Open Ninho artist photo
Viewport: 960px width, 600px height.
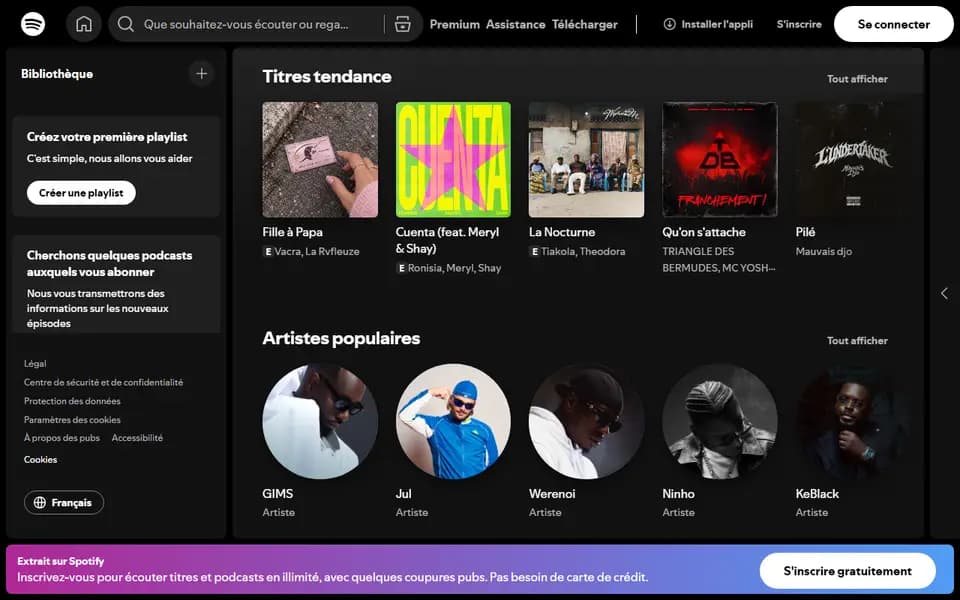(x=720, y=421)
